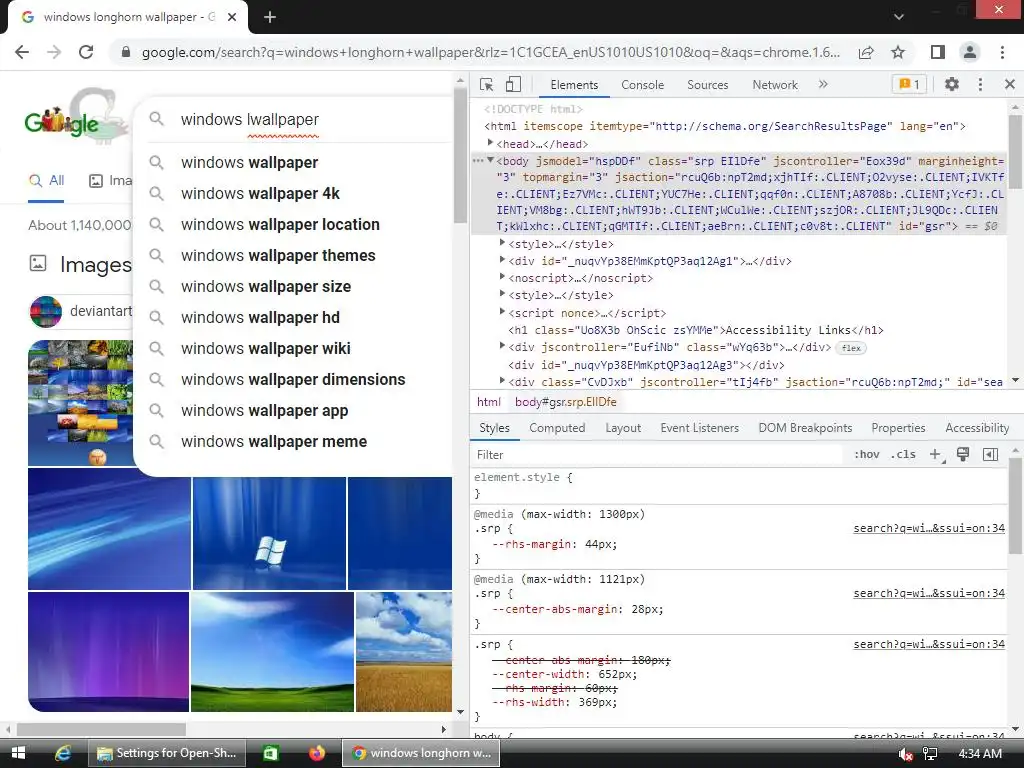This screenshot has width=1024, height=768.
Task: Click the Google doodle logo
Action: [74, 116]
